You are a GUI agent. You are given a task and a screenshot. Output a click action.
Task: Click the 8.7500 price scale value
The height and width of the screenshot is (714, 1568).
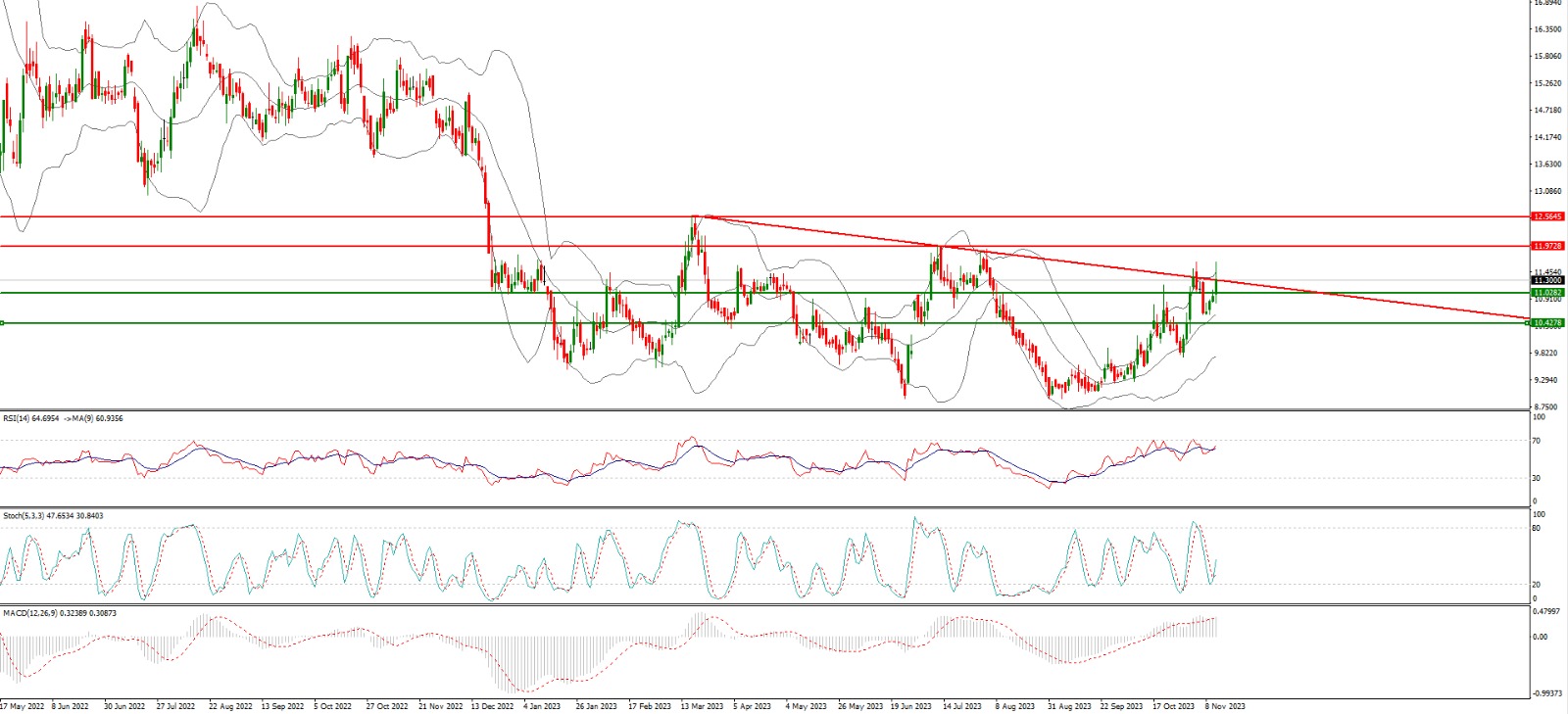(x=1544, y=406)
